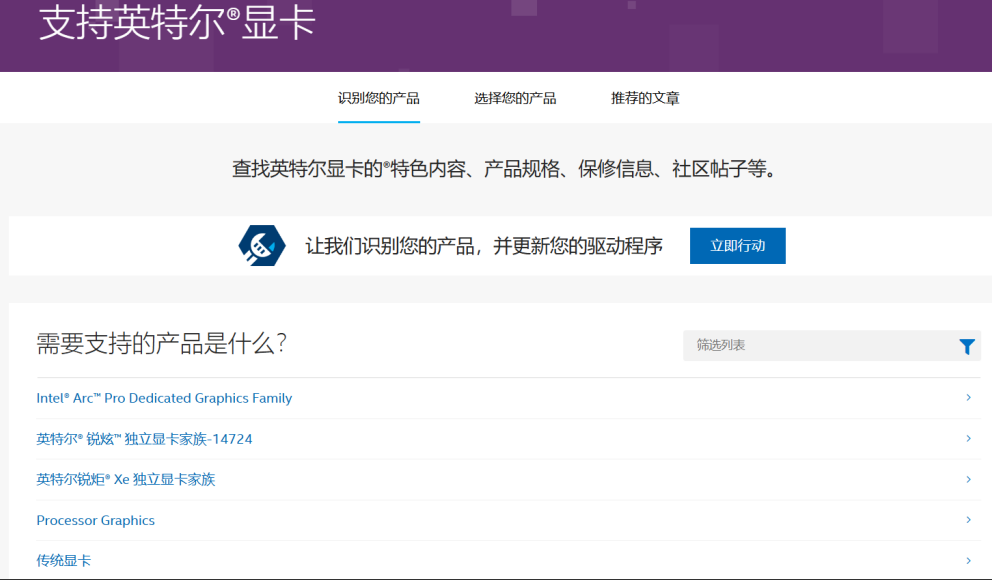This screenshot has width=992, height=580.
Task: Expand Intel Arc Pro row chevron arrow
Action: (968, 398)
